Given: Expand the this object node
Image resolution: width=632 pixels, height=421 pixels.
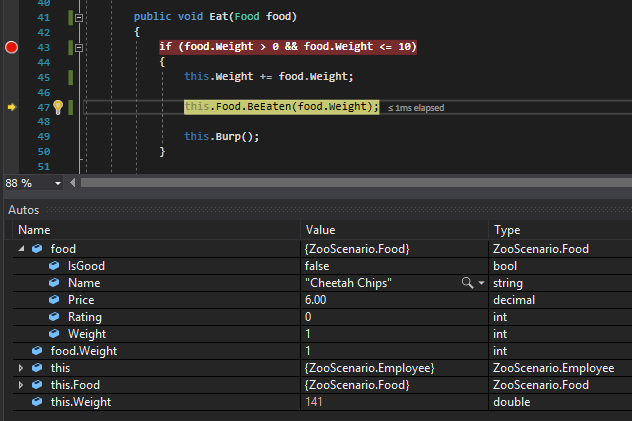Looking at the screenshot, I should pos(22,368).
